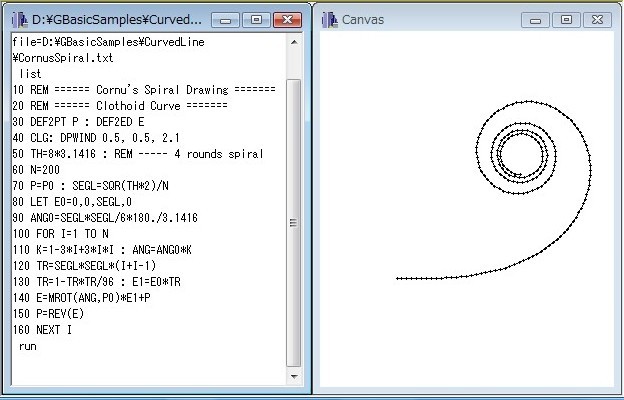Minimize the CornusSpiral code window
This screenshot has width=624, height=400.
pos(228,20)
